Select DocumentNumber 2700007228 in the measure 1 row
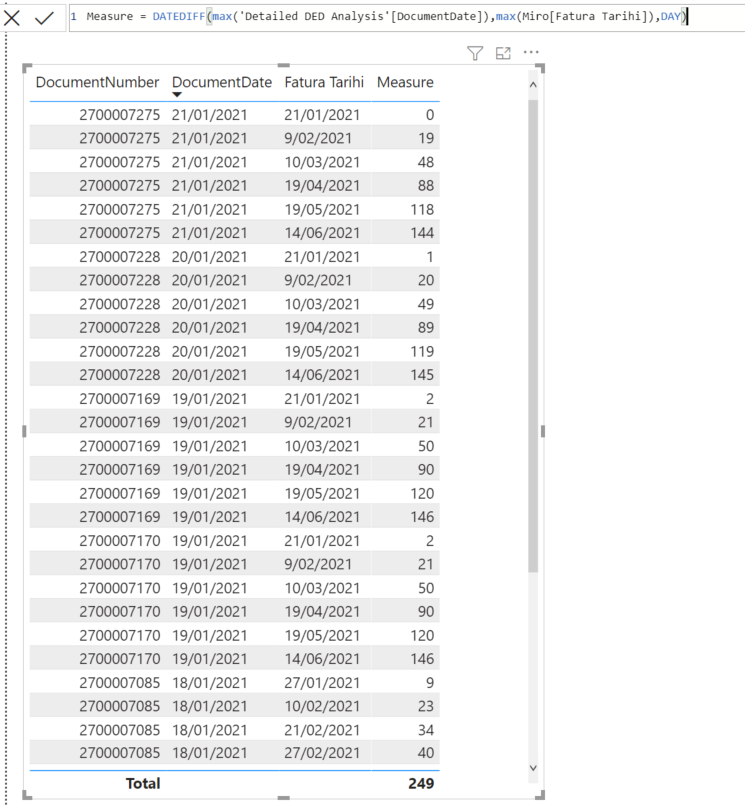Viewport: 745px width, 806px height. [119, 257]
